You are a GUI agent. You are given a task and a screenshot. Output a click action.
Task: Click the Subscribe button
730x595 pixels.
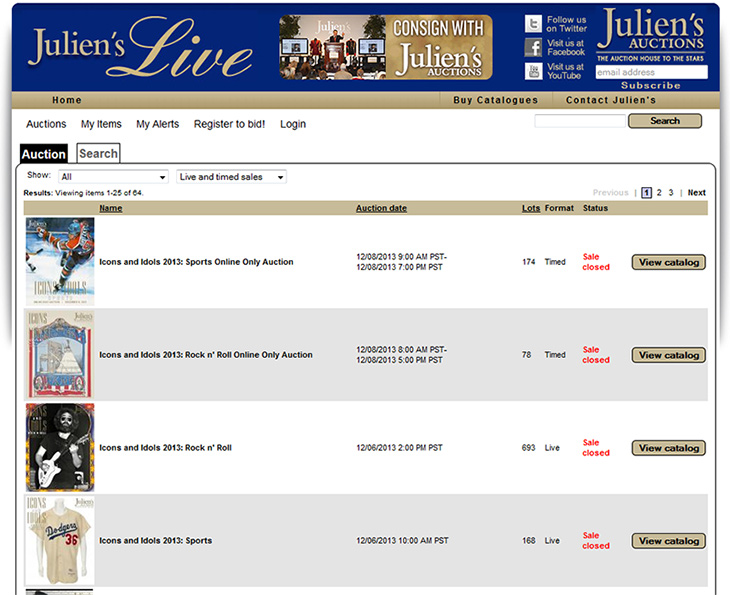tap(651, 86)
